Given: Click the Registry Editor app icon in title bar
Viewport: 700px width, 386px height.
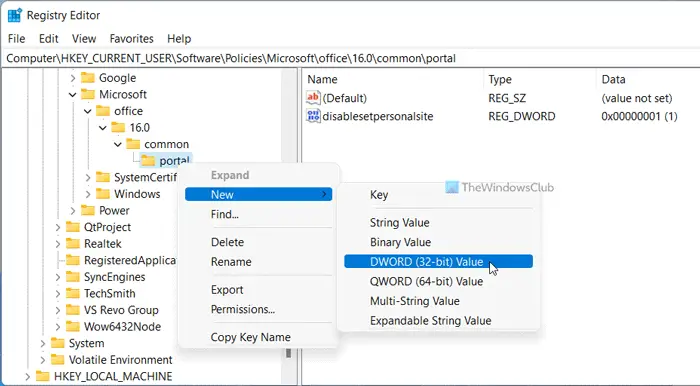Looking at the screenshot, I should point(15,15).
